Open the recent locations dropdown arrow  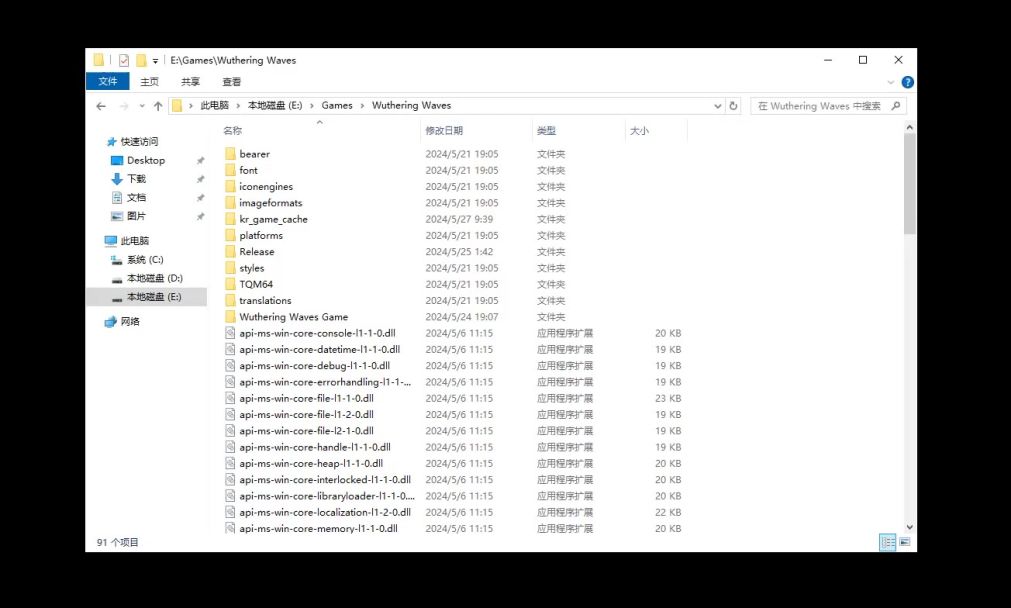pyautogui.click(x=142, y=106)
